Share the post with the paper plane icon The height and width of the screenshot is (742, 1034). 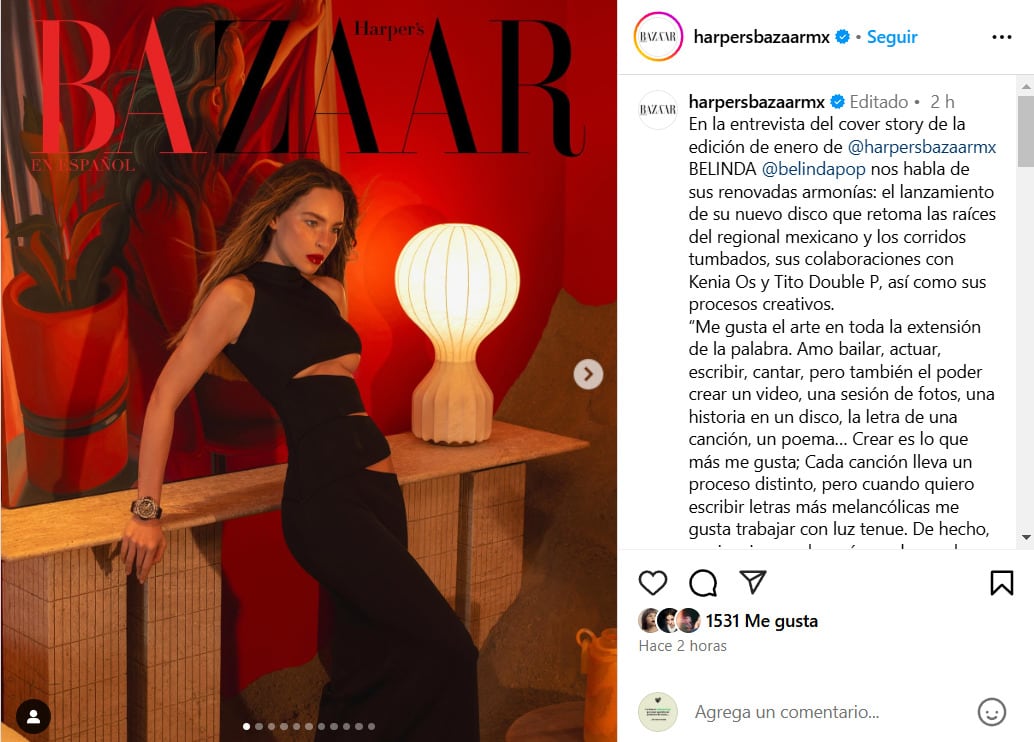[752, 581]
